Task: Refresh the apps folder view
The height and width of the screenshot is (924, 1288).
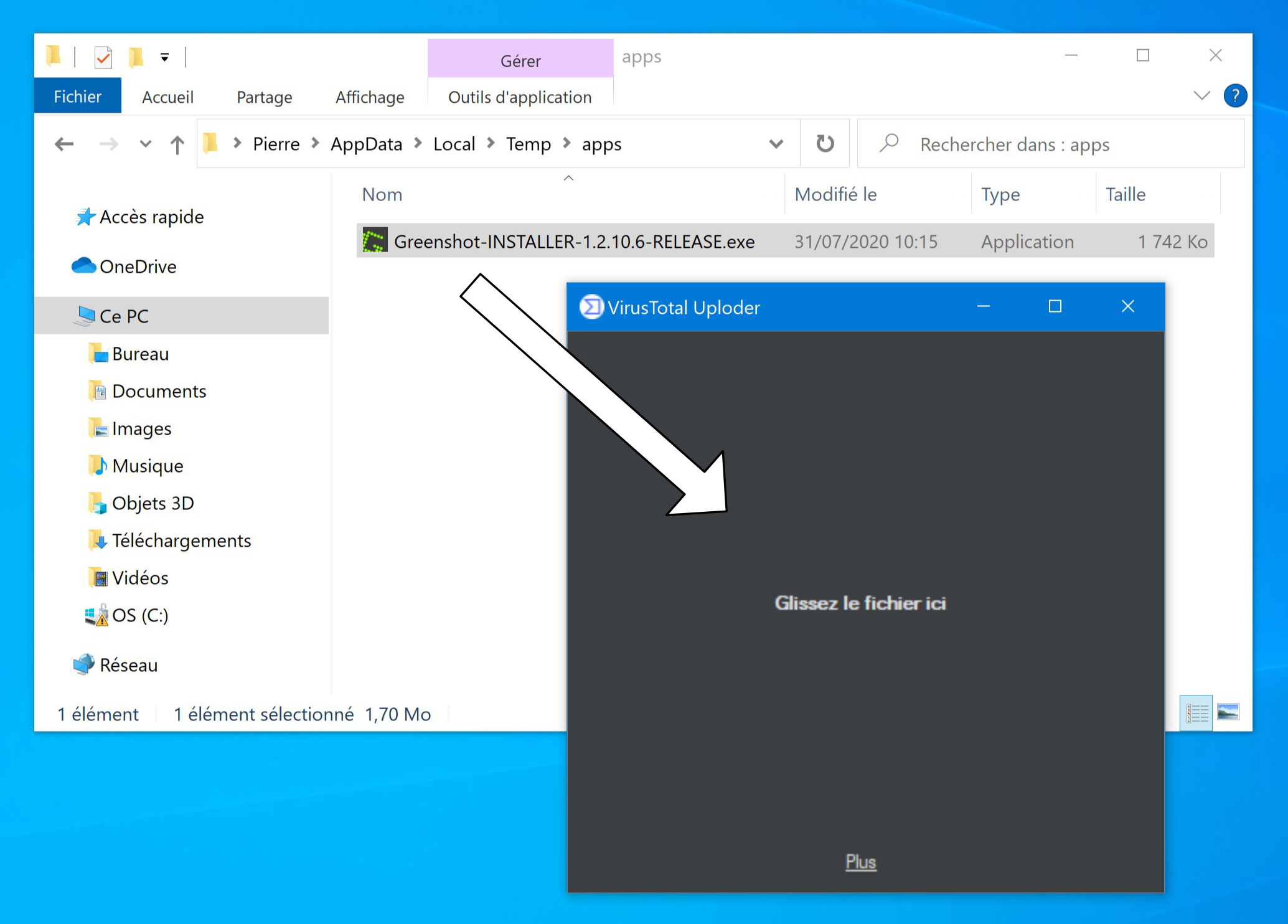Action: [825, 144]
